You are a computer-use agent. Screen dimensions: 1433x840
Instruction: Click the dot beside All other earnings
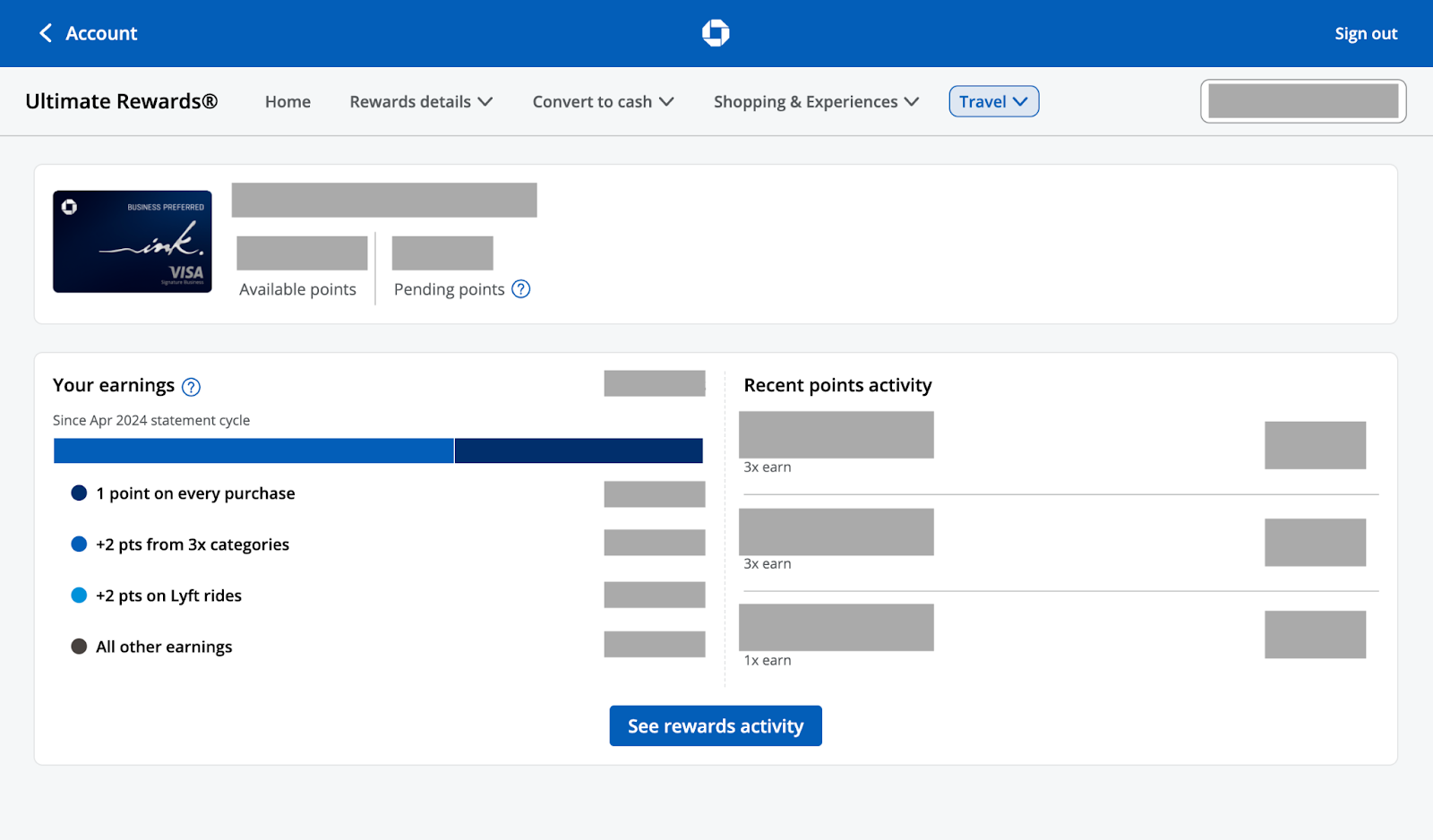point(79,647)
